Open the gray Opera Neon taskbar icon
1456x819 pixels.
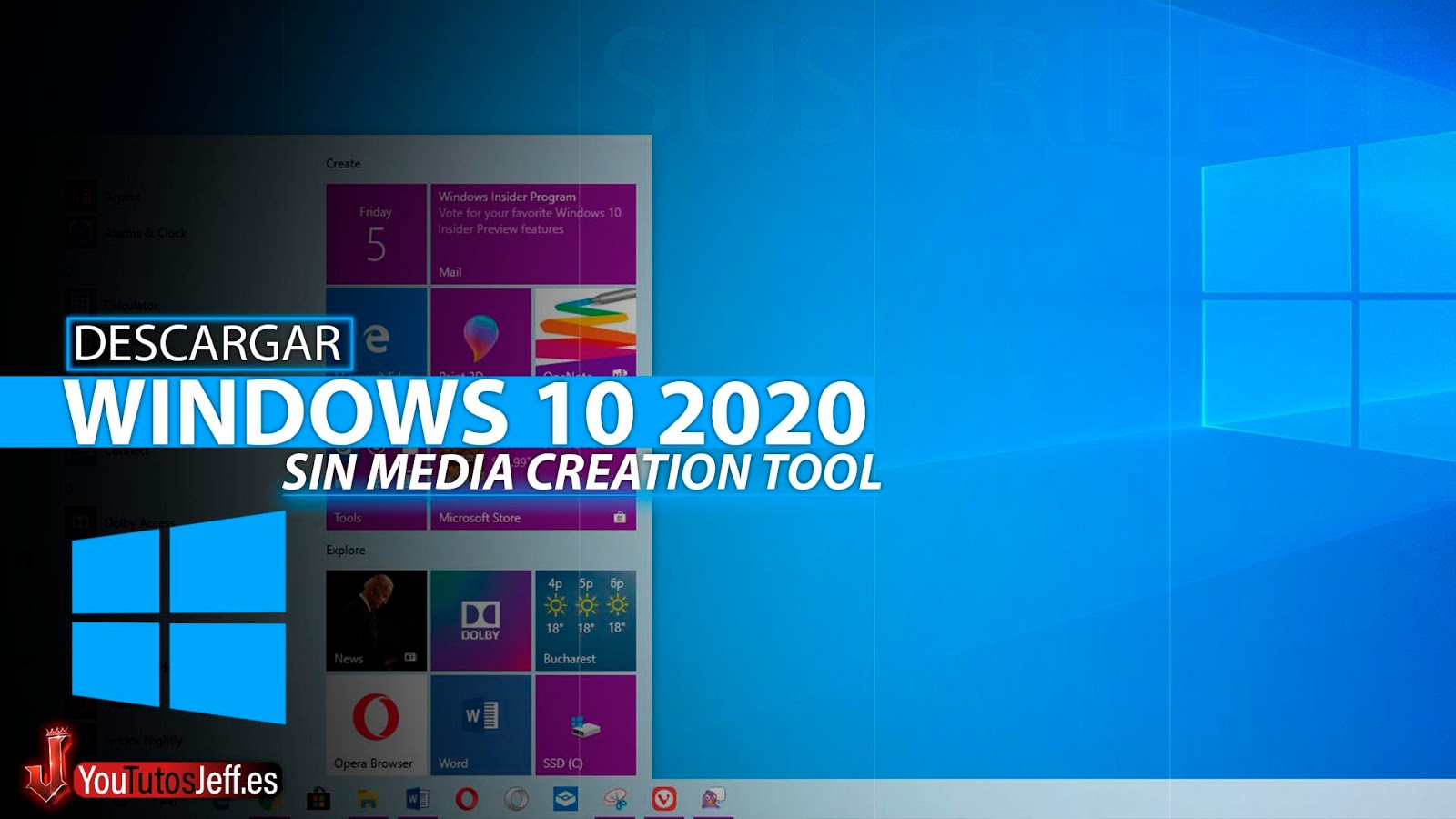(516, 799)
